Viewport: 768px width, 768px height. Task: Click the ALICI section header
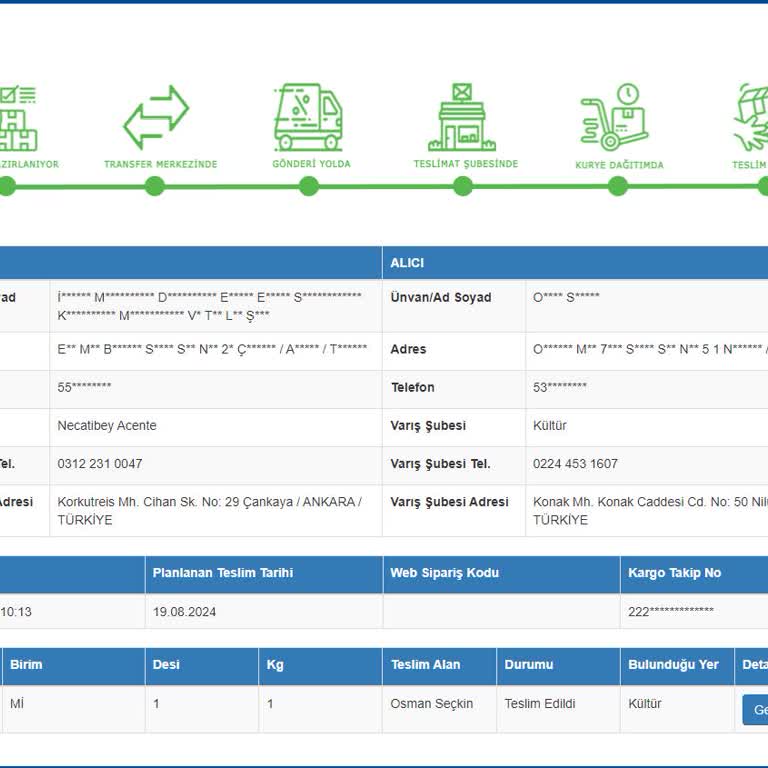(575, 263)
